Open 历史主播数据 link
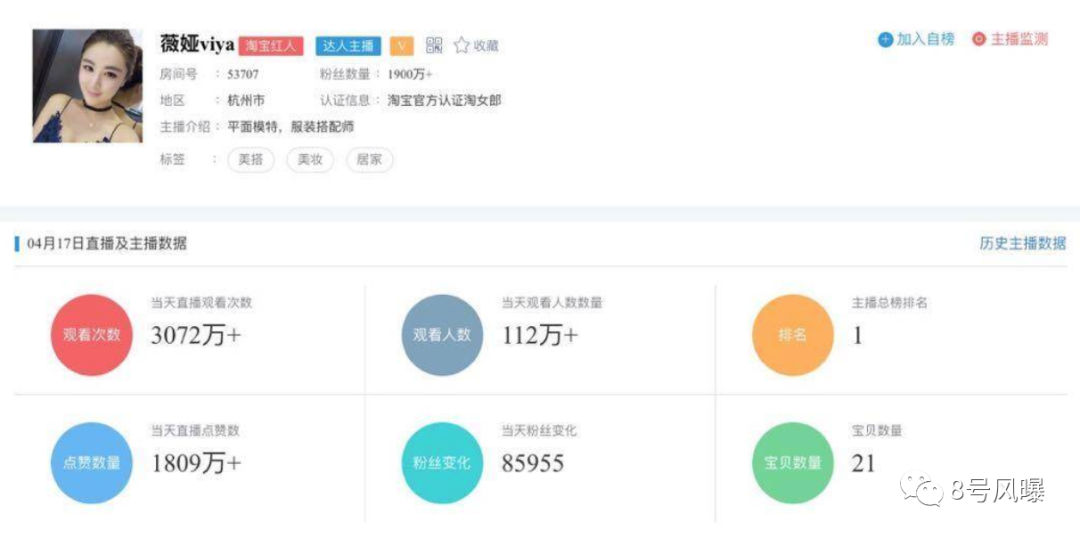 click(x=1023, y=243)
